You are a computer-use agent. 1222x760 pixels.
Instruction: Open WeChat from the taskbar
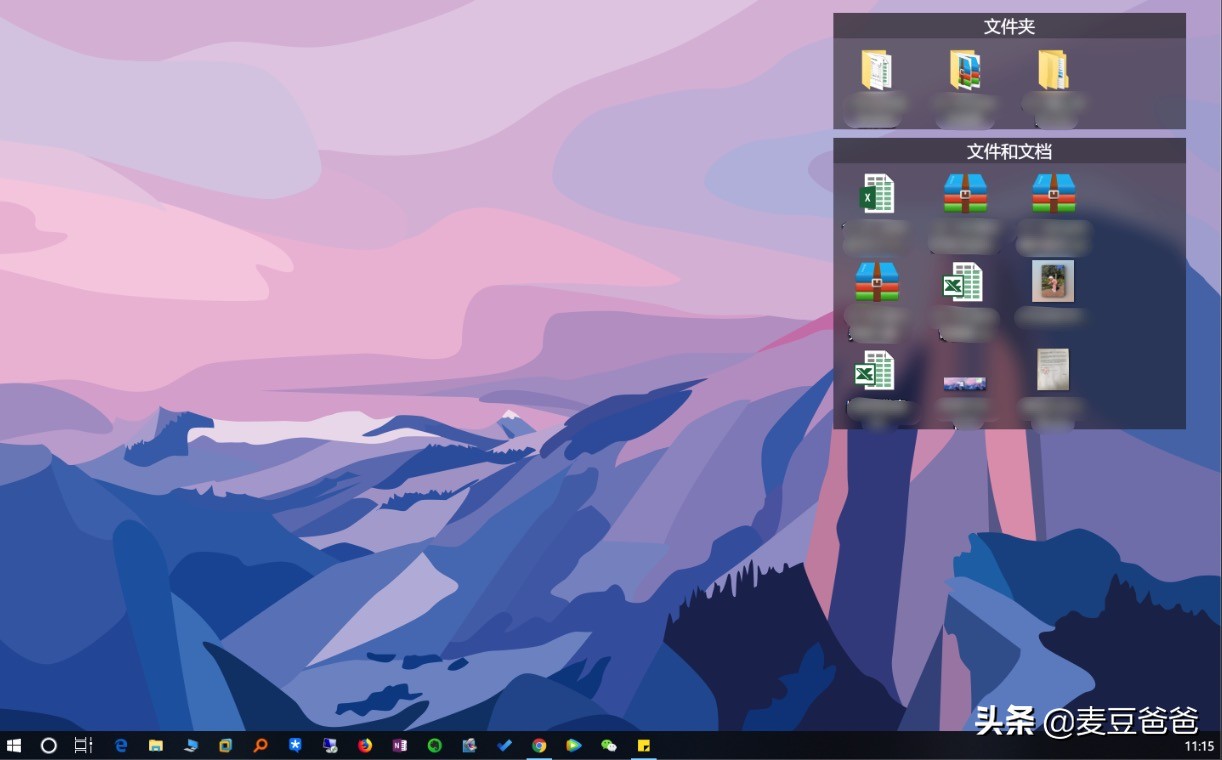click(609, 745)
